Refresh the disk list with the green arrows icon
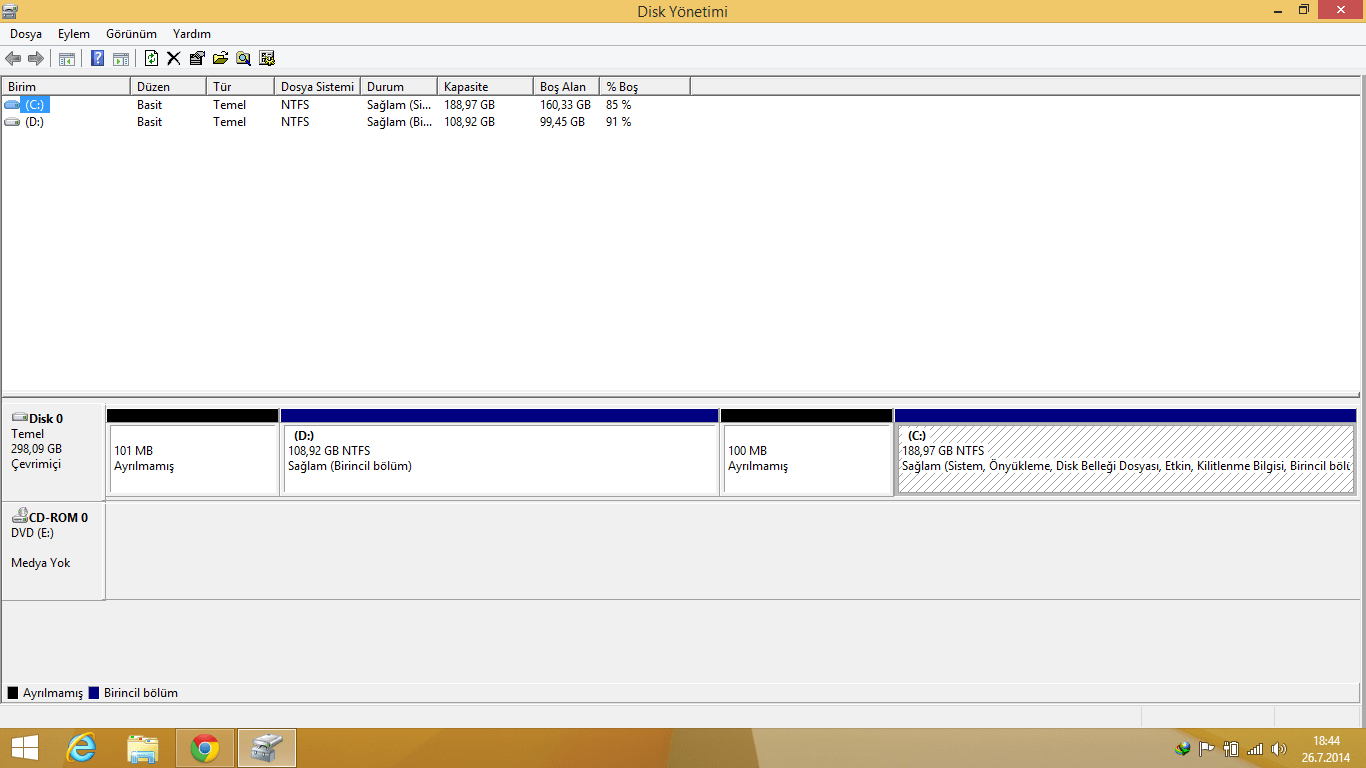 point(152,59)
